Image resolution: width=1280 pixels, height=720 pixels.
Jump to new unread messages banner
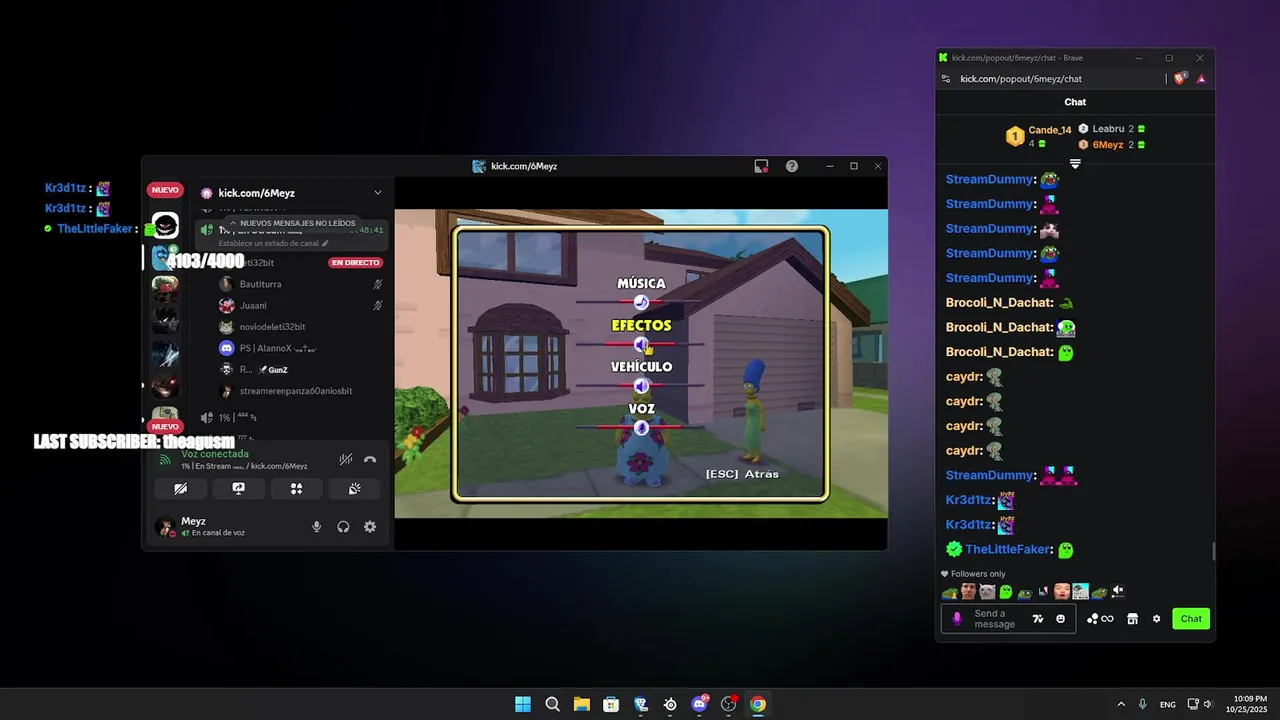[291, 223]
